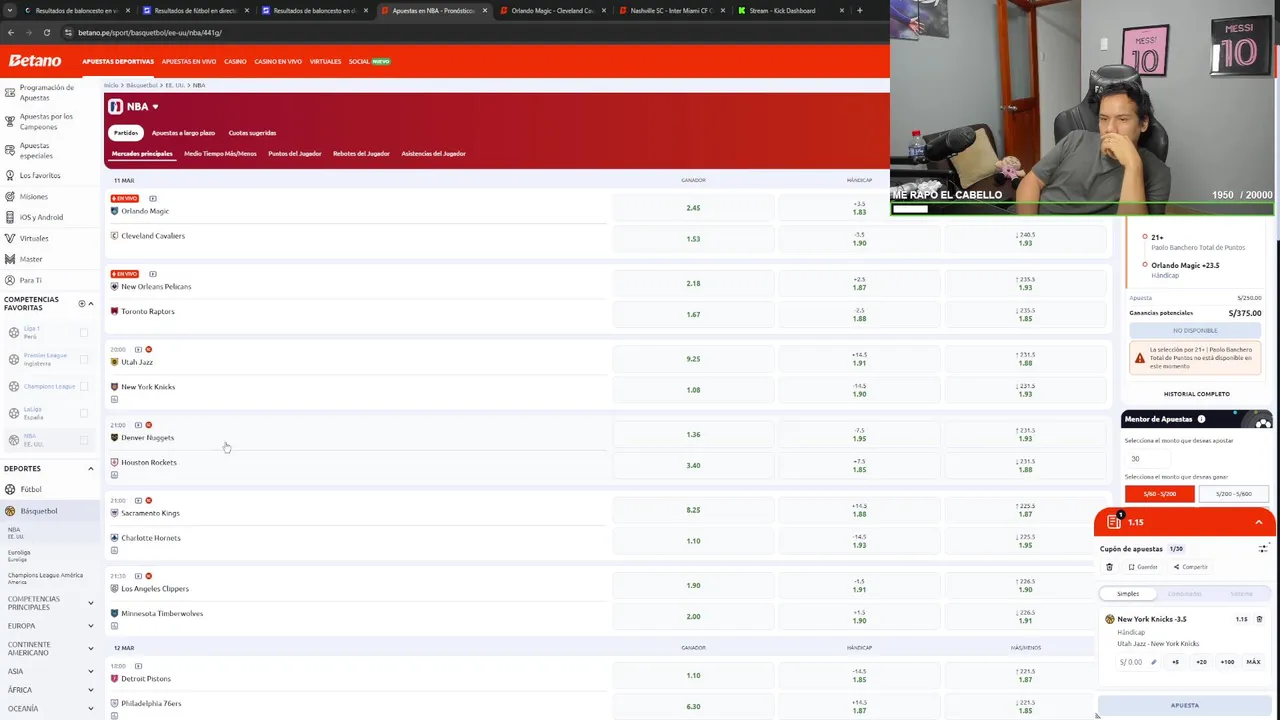1280x720 pixels.
Task: Pick Utah Jazz winner odds 9.25
Action: tap(693, 359)
